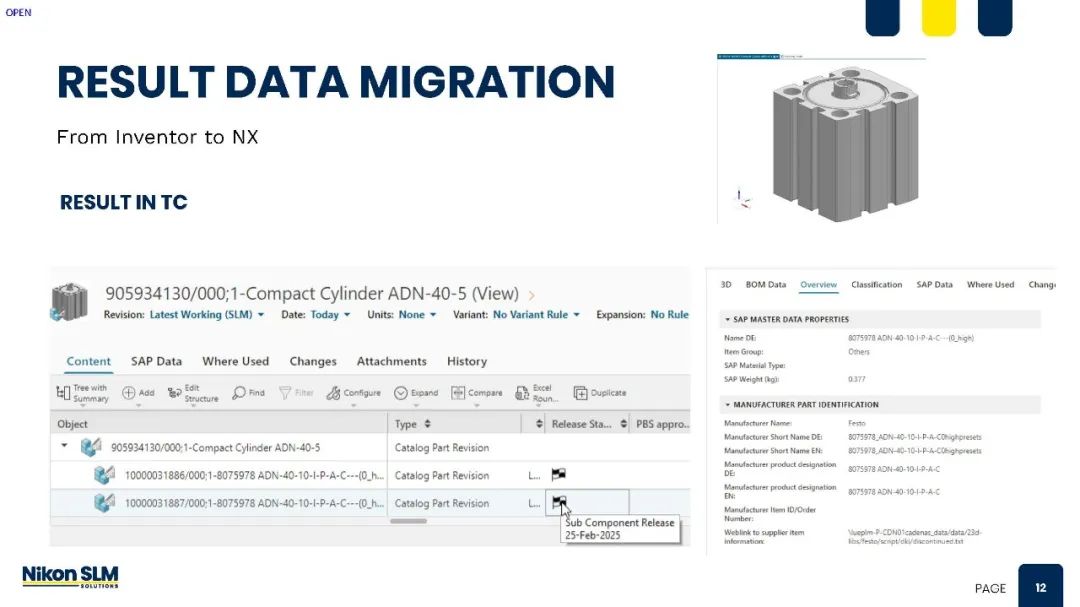Select row 10000031887 ADN-40-10-I-P-A-C
Screen dimensions: 1080x607
(x=370, y=503)
